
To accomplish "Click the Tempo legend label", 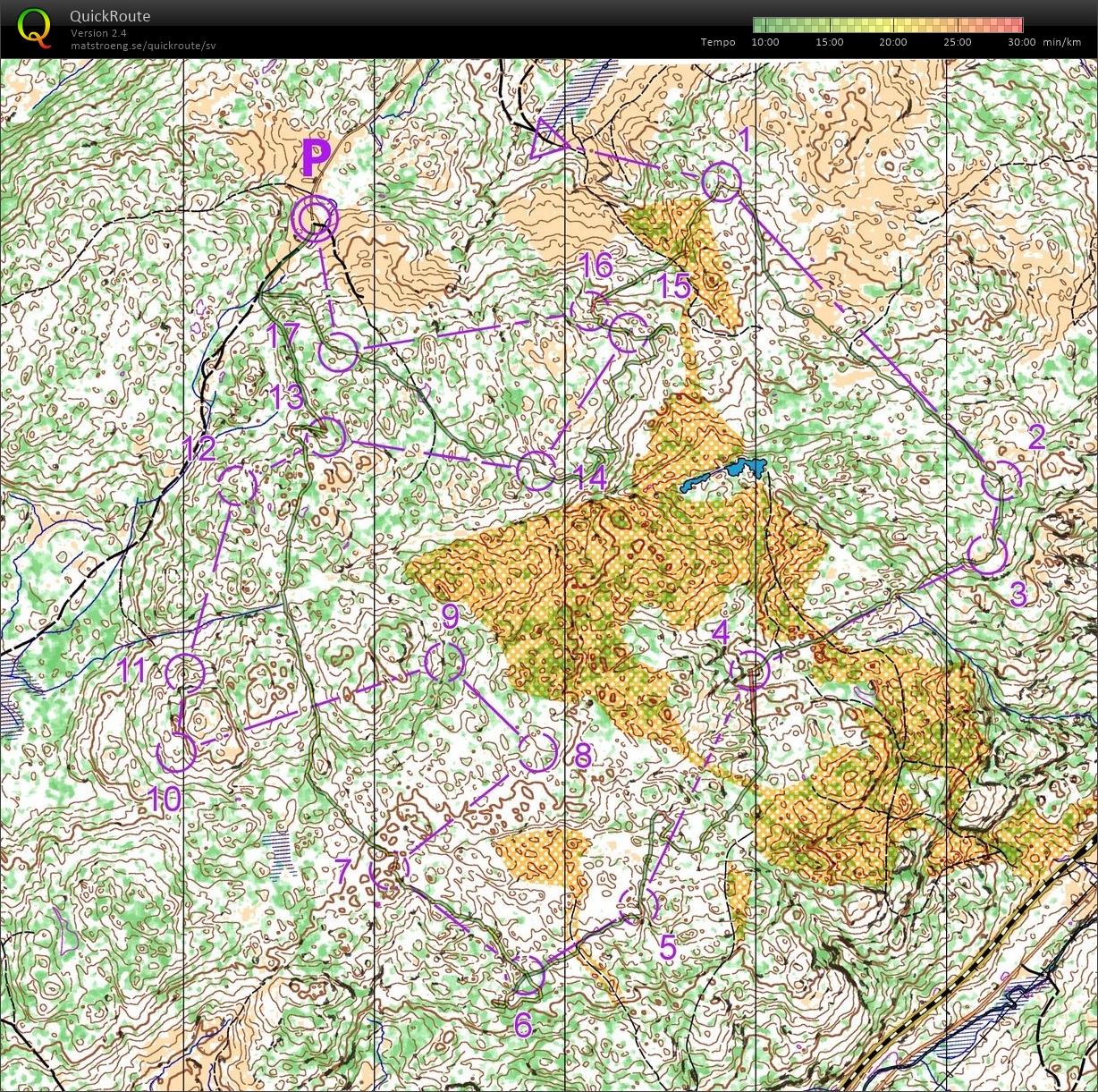I will (x=718, y=42).
